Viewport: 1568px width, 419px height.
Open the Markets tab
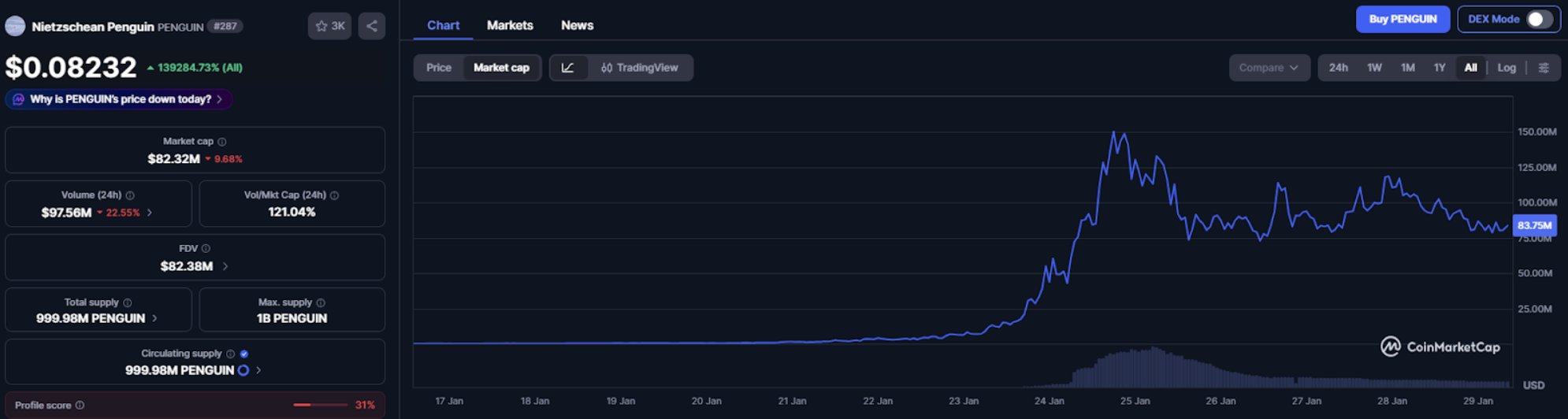click(x=510, y=25)
